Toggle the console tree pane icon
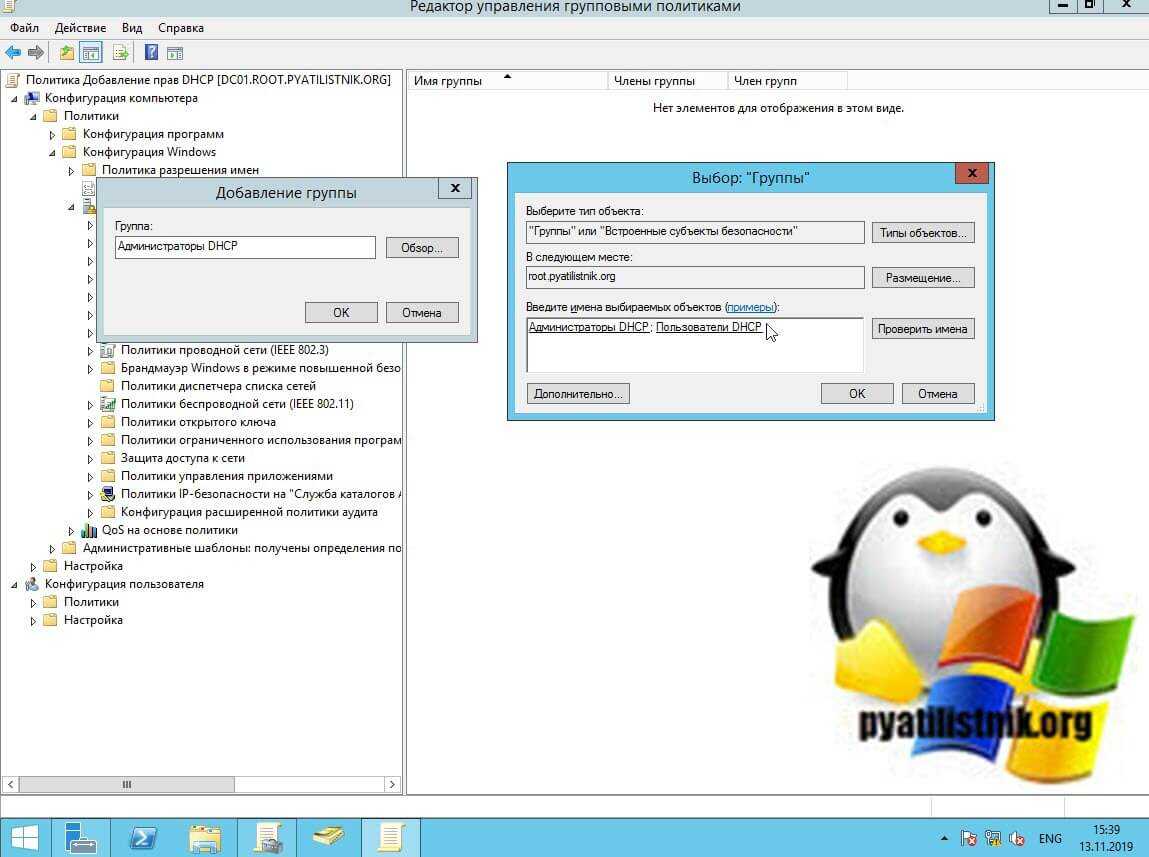The height and width of the screenshot is (857, 1149). pos(91,53)
